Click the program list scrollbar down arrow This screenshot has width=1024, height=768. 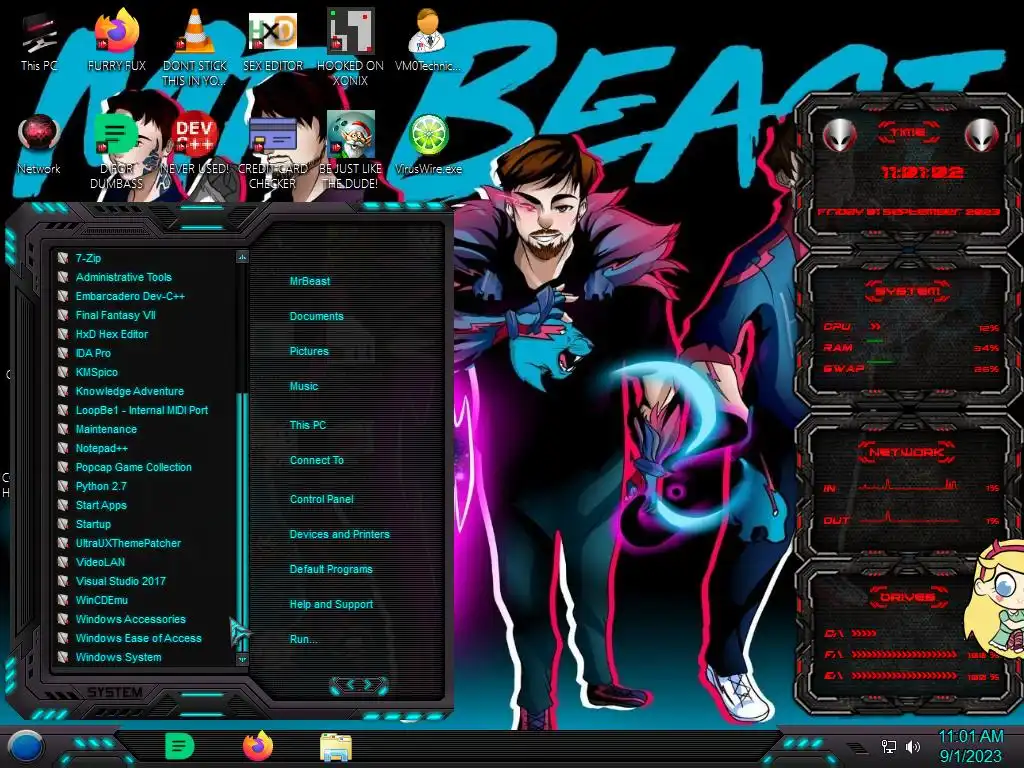(242, 660)
